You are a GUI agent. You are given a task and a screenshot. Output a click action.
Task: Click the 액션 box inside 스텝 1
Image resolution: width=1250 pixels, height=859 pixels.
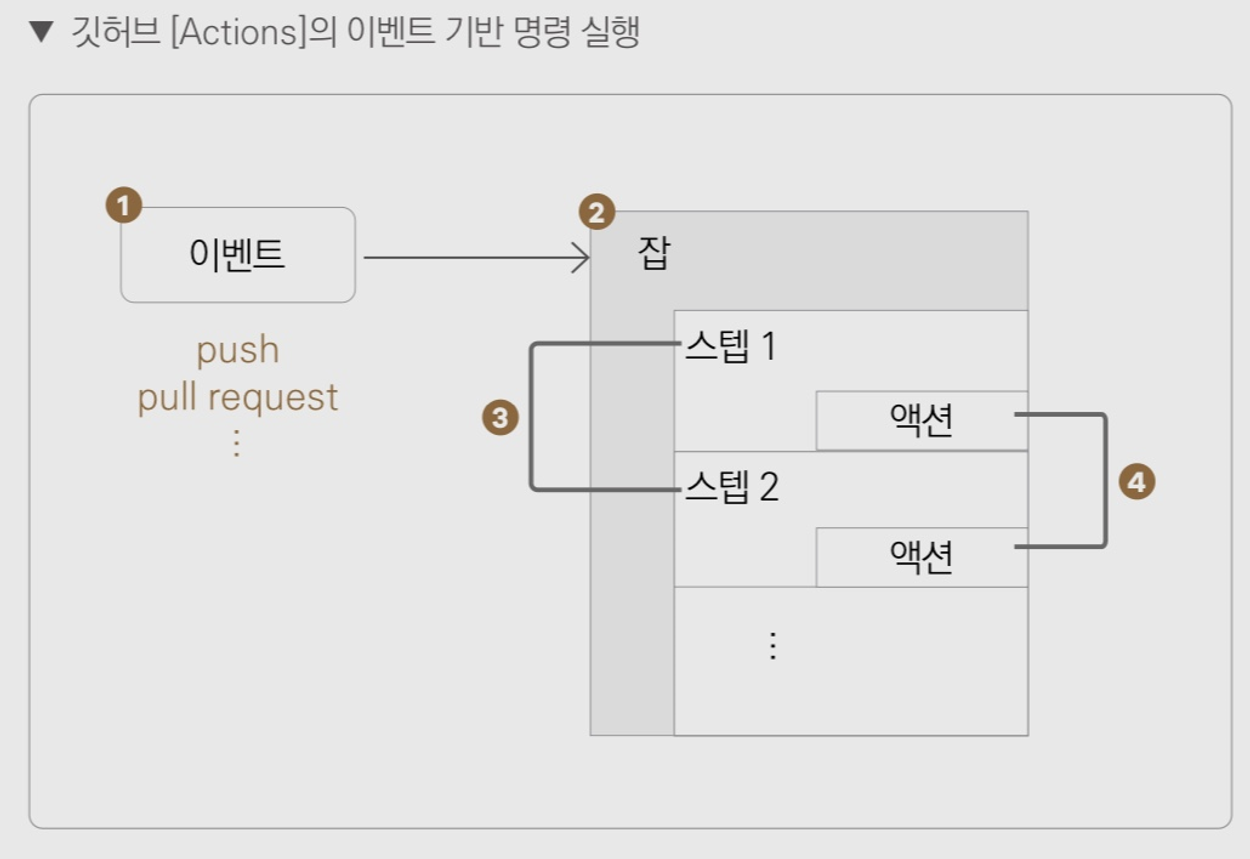pyautogui.click(x=920, y=420)
